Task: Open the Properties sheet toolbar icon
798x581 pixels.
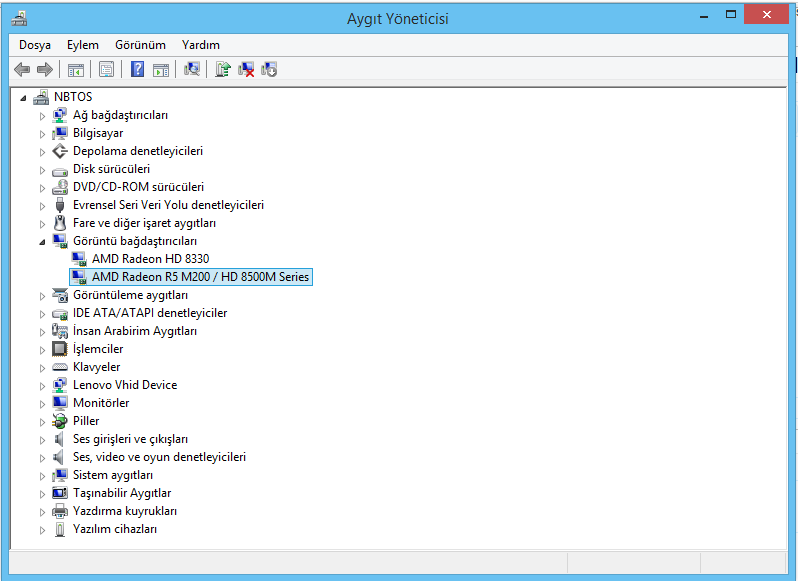Action: [x=106, y=70]
